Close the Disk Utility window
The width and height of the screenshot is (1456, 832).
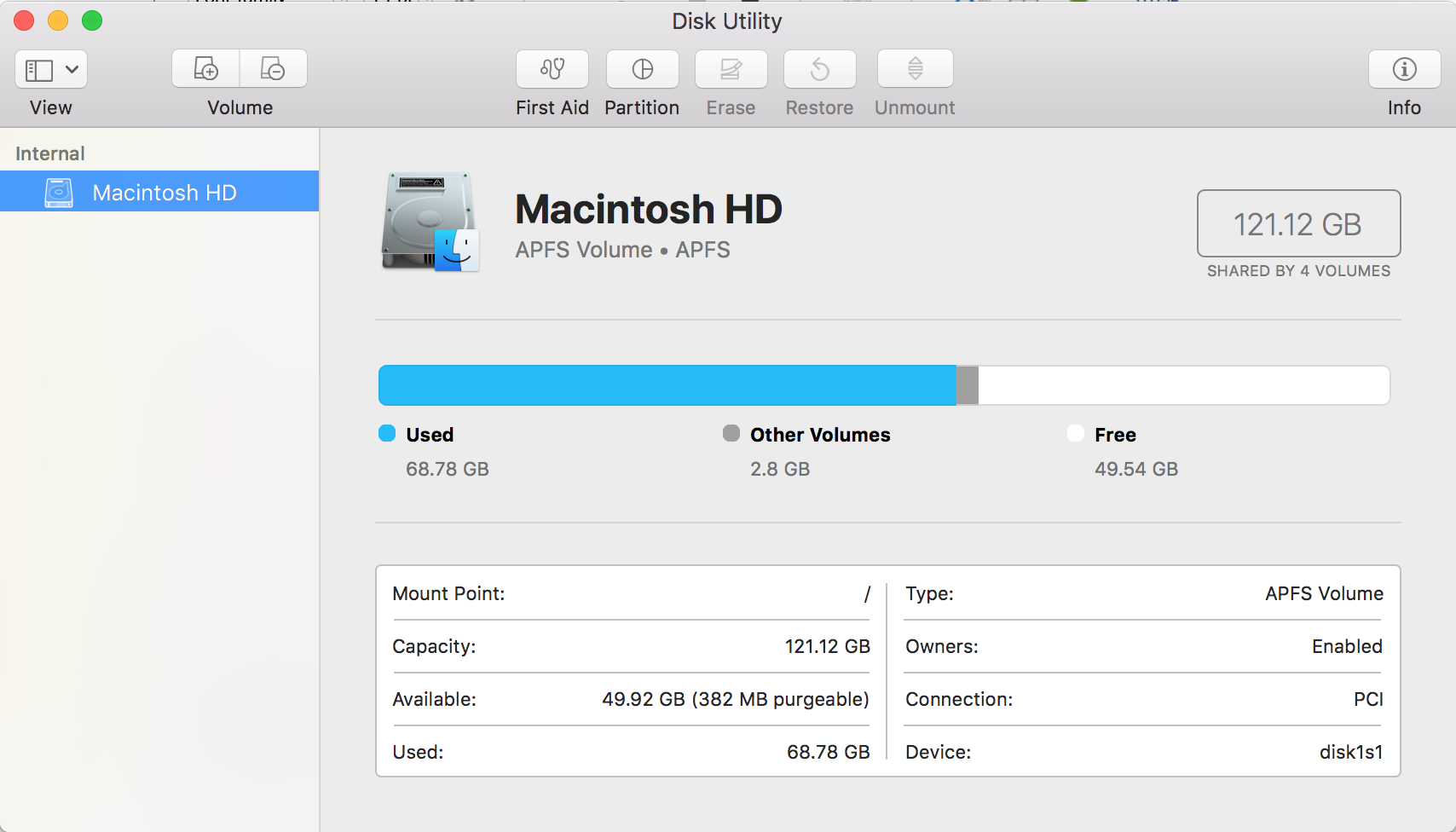[24, 20]
